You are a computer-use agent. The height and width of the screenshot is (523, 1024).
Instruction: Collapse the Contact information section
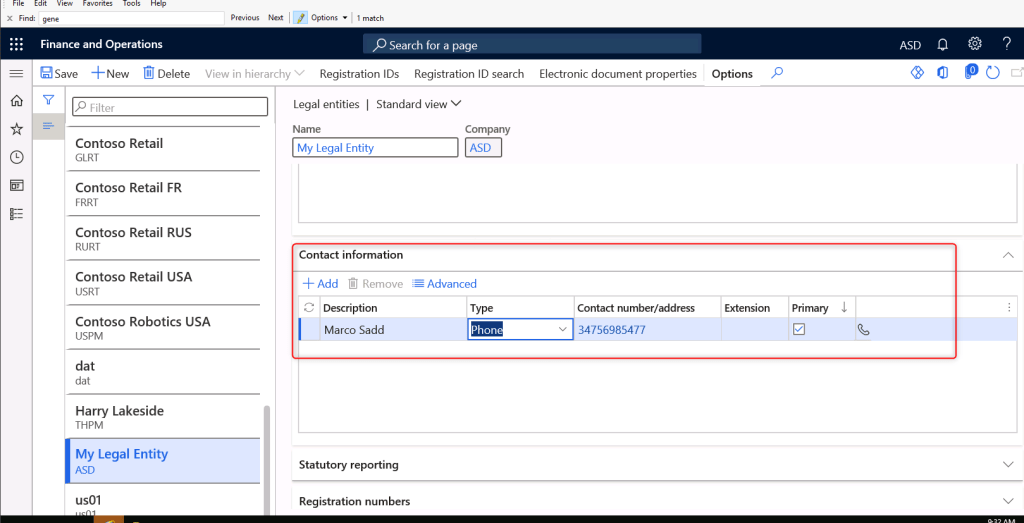pyautogui.click(x=1007, y=255)
